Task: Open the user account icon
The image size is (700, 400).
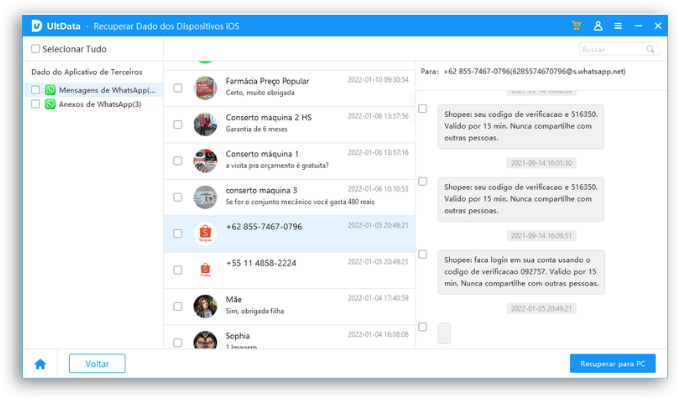Action: (x=598, y=26)
